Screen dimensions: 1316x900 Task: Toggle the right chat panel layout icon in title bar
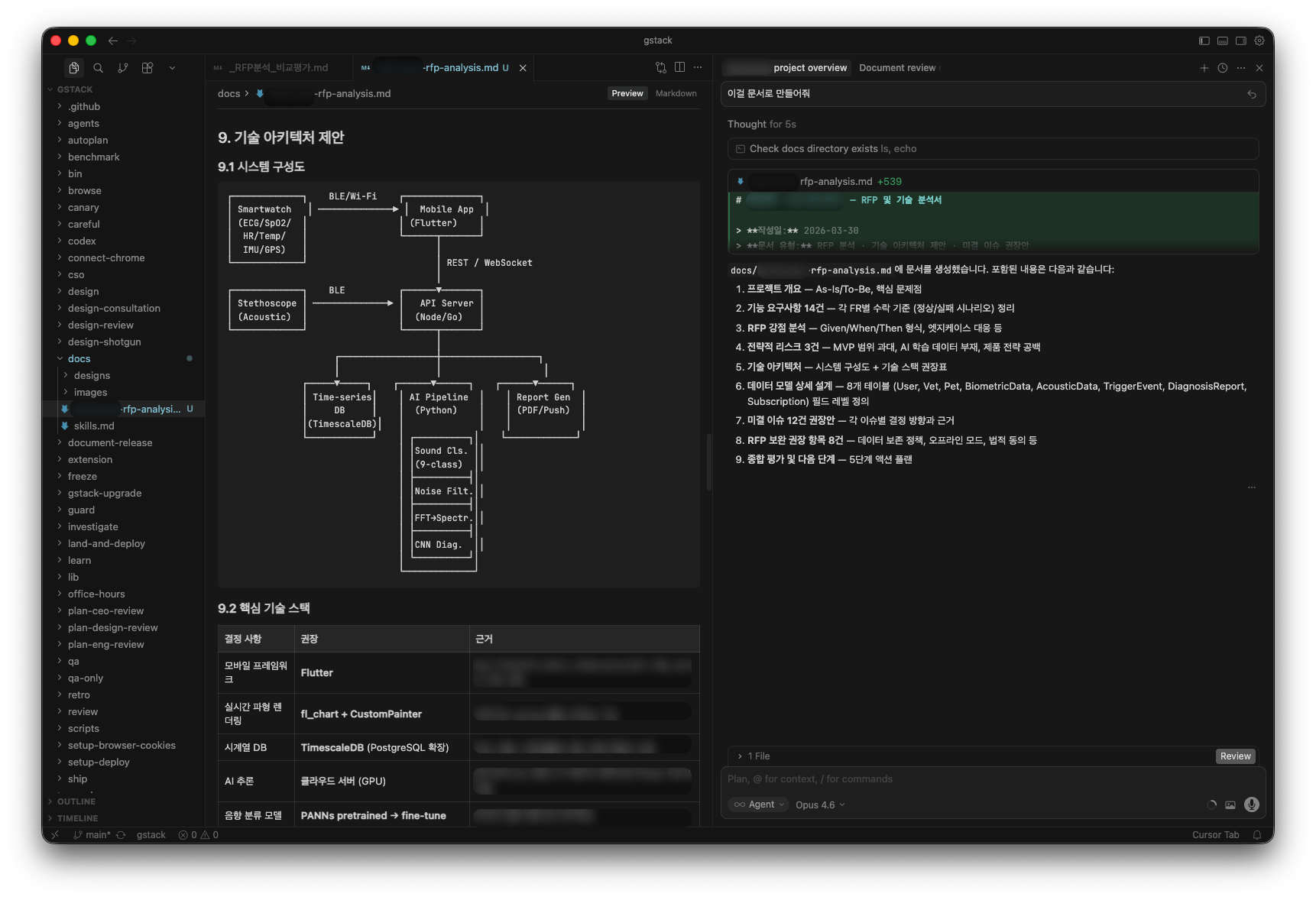[1241, 40]
